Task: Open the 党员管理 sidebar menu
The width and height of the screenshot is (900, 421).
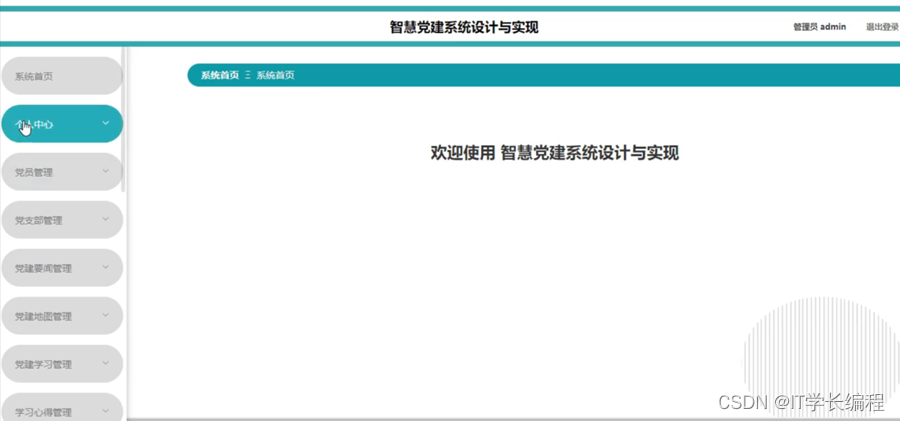Action: coord(62,172)
